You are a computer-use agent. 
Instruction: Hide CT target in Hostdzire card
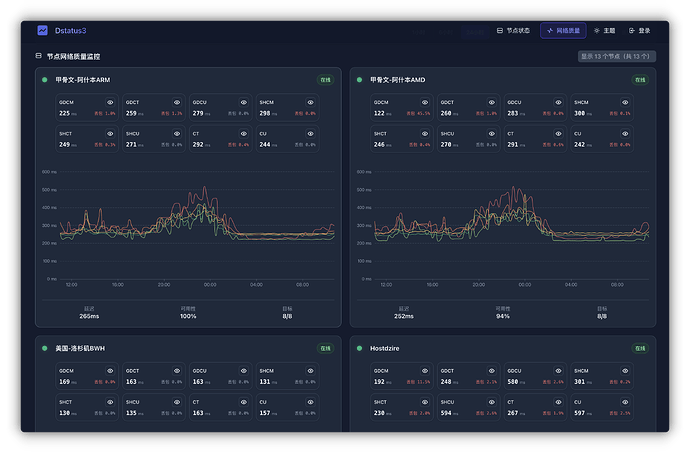(x=558, y=402)
